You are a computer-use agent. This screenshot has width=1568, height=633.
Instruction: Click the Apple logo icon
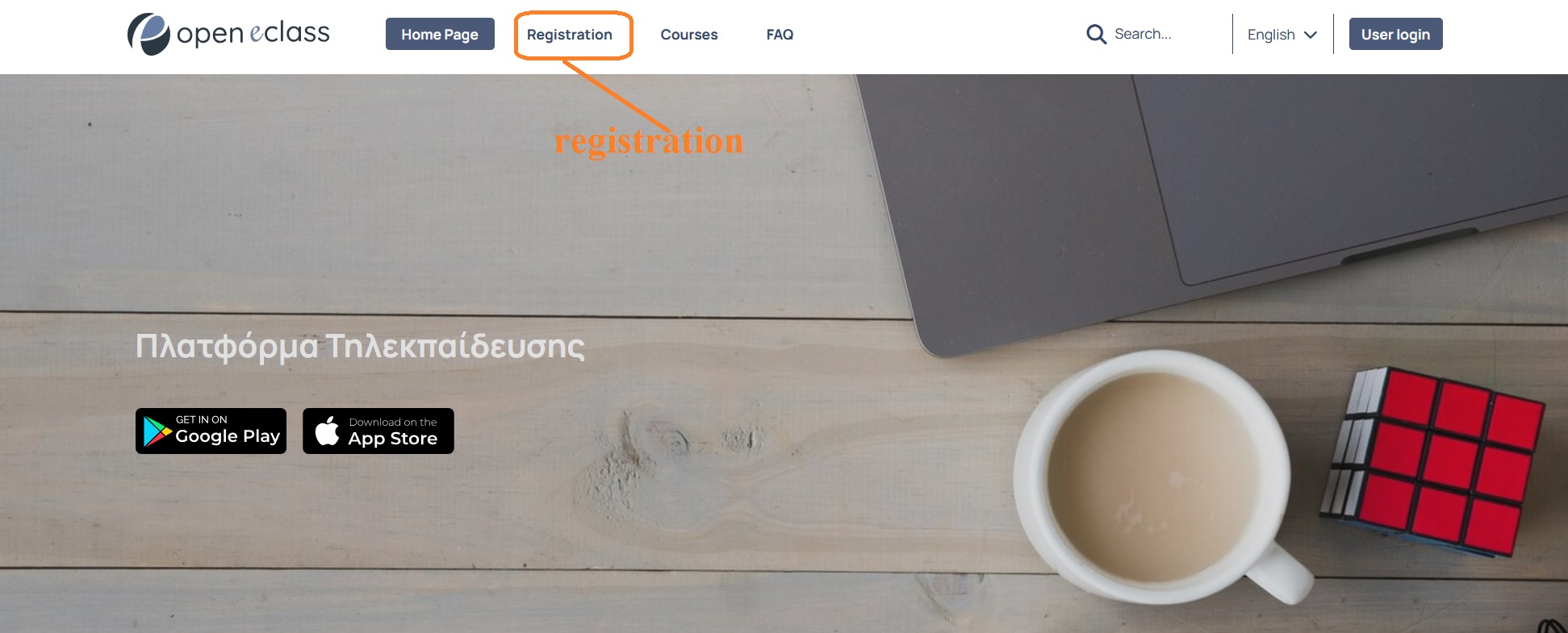(327, 431)
